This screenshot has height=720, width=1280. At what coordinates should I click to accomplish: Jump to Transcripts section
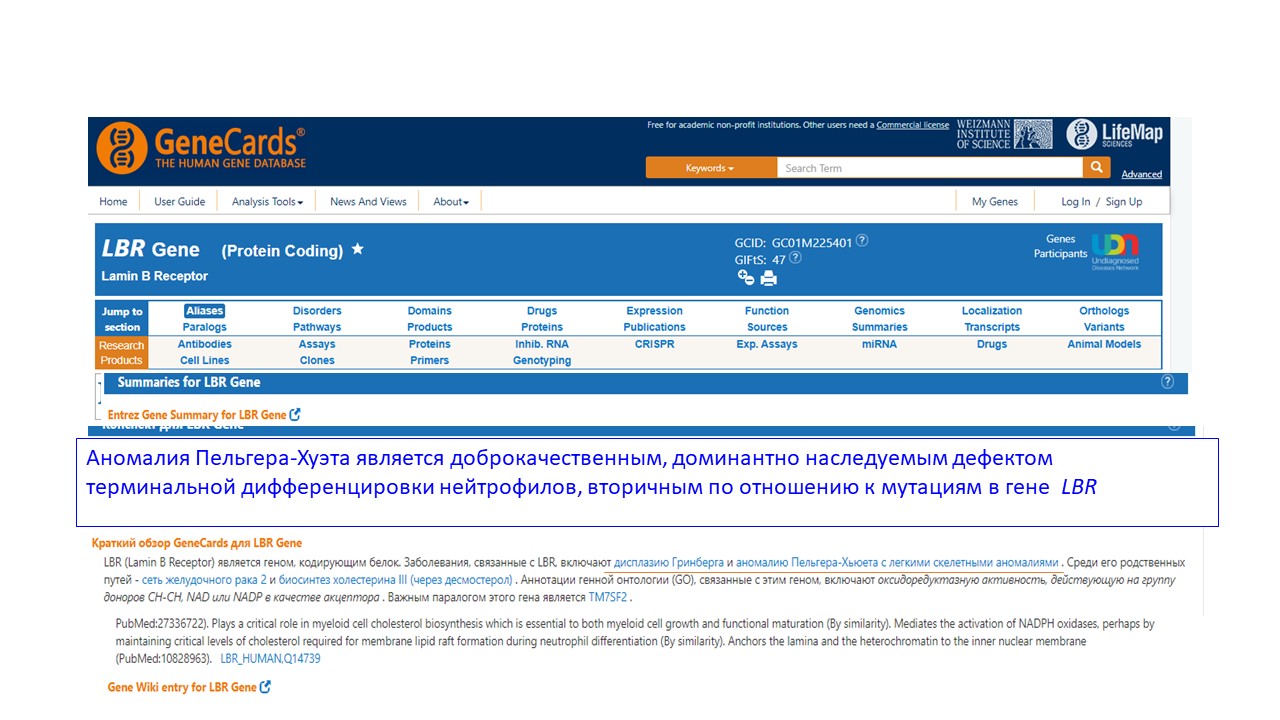click(x=992, y=327)
